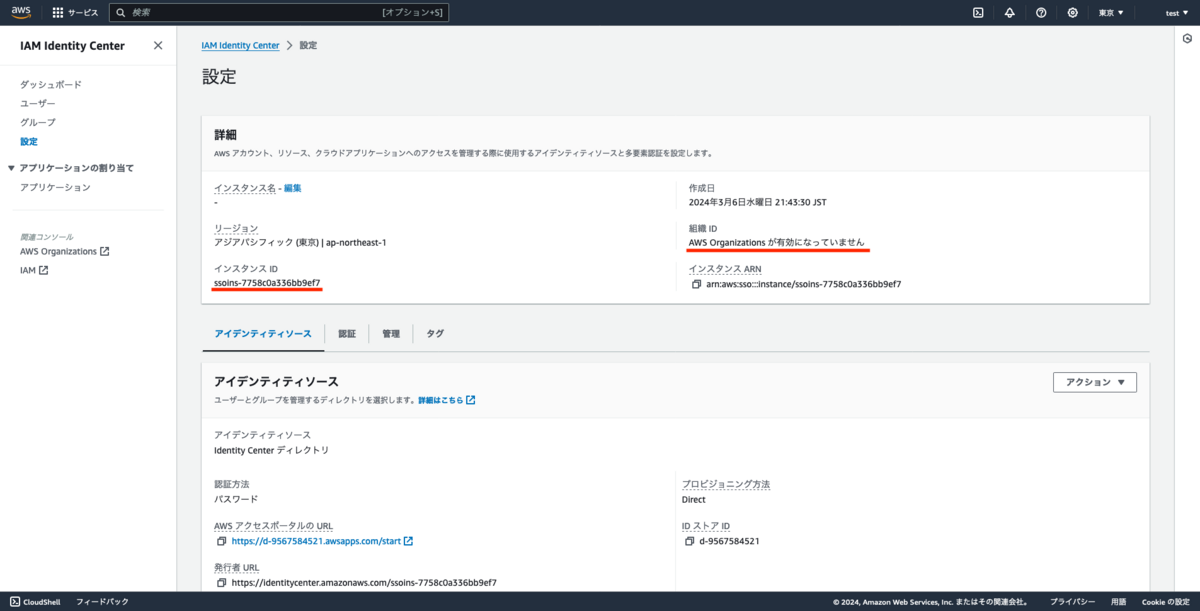This screenshot has width=1200, height=611.
Task: Copy the インスタンス ARN value
Action: point(696,284)
